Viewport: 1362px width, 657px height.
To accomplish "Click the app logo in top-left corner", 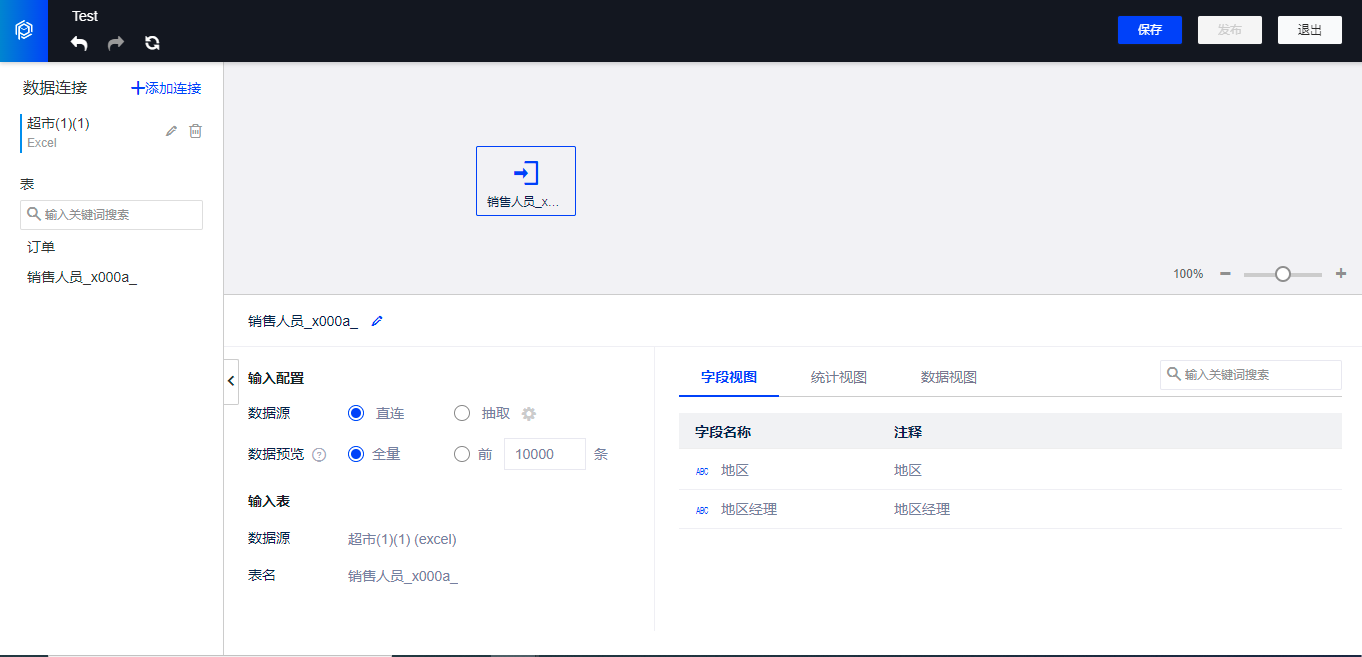I will [24, 31].
